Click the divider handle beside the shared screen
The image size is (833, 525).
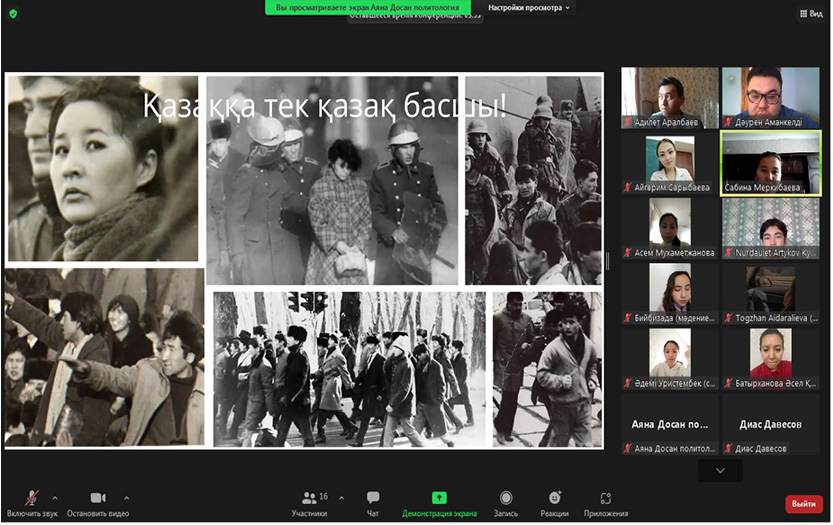pyautogui.click(x=608, y=261)
